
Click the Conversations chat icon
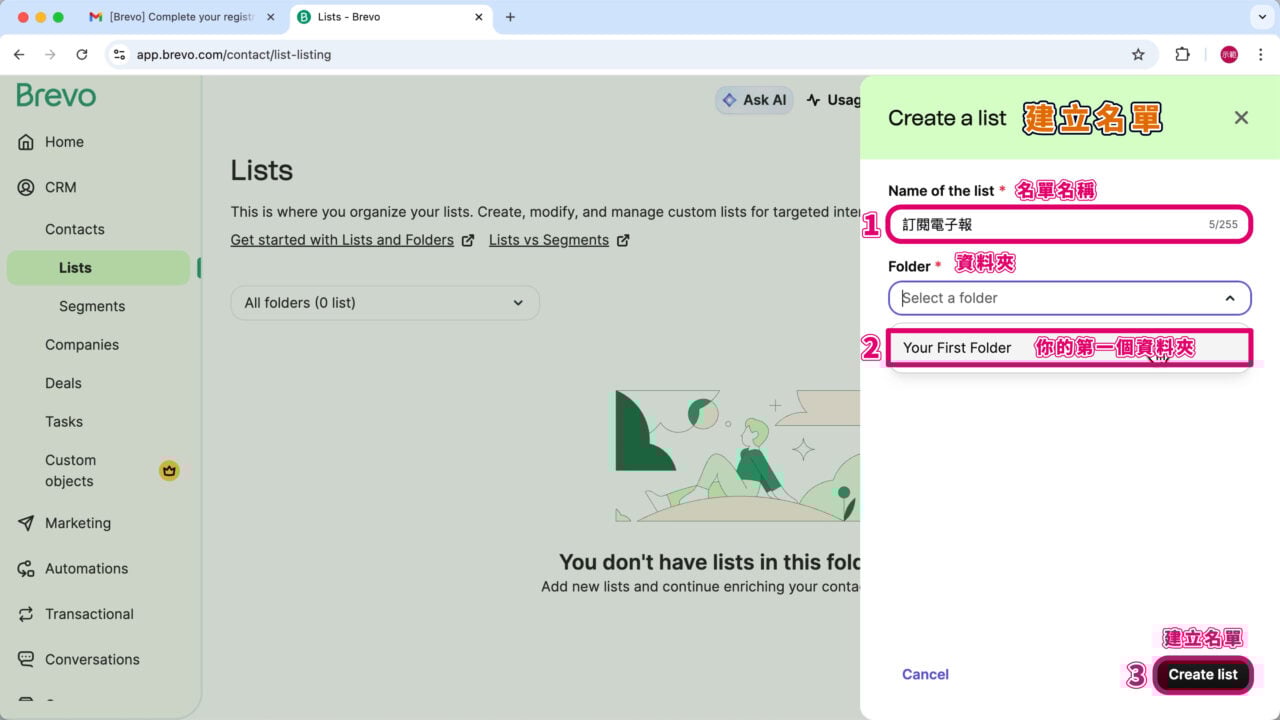pos(26,659)
